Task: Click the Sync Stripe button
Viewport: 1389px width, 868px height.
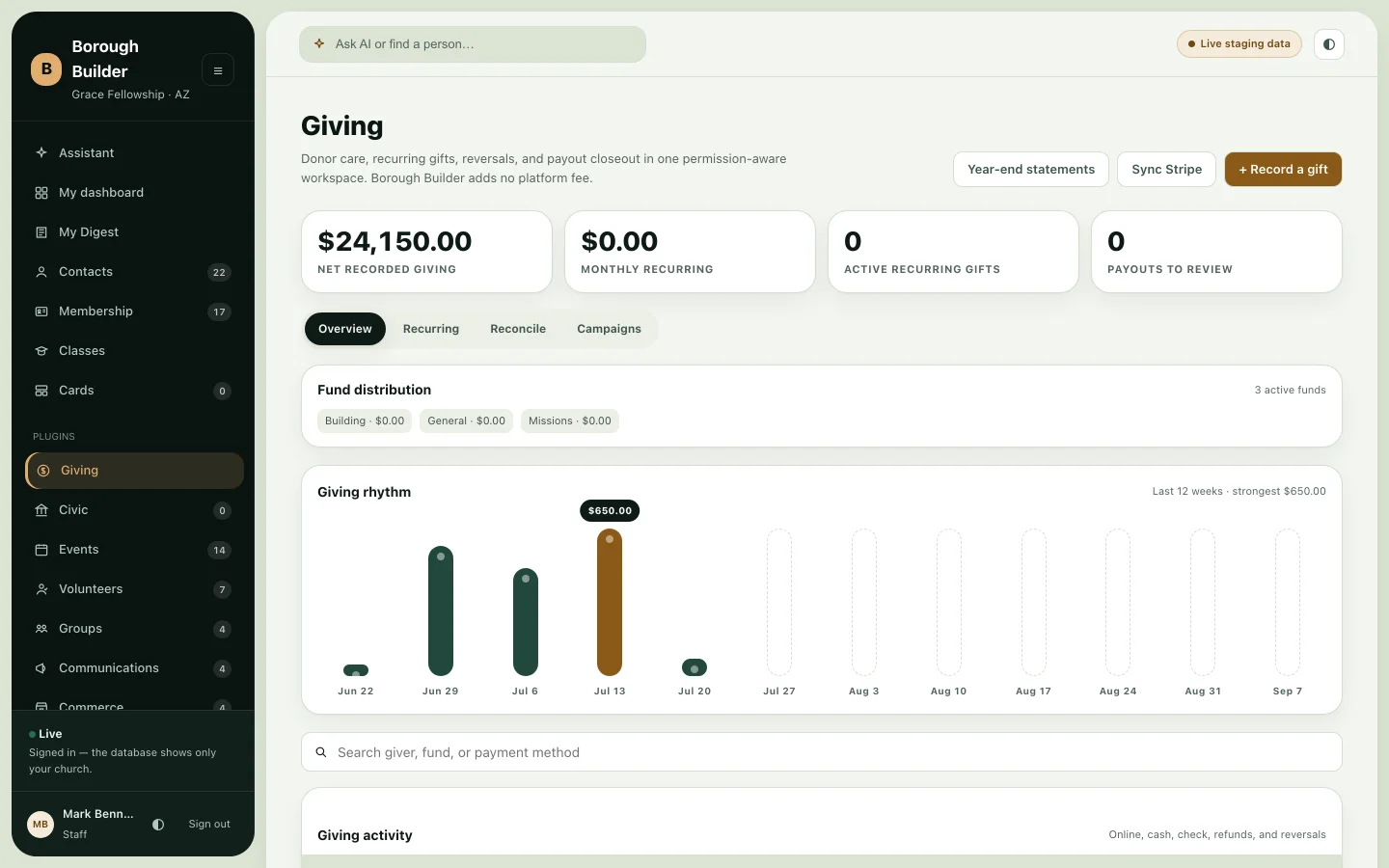Action: 1167,170
